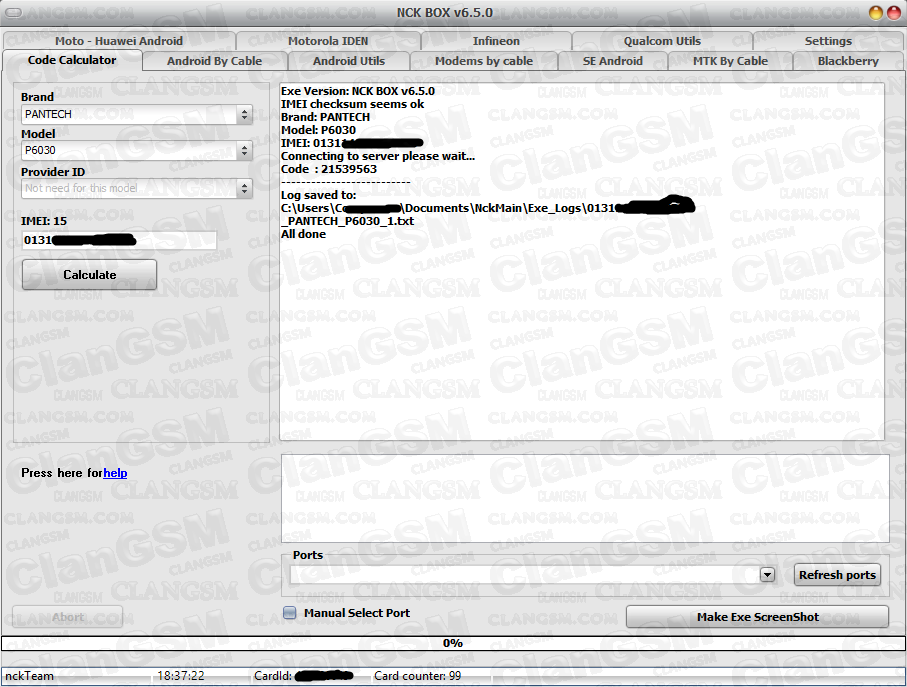The height and width of the screenshot is (687, 907).
Task: Click the 18:37:22 time in status bar
Action: pyautogui.click(x=181, y=675)
